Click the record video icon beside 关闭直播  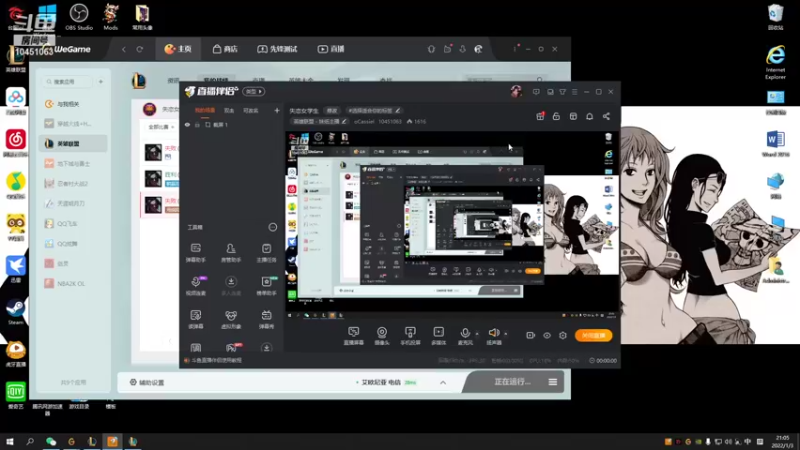coord(530,335)
